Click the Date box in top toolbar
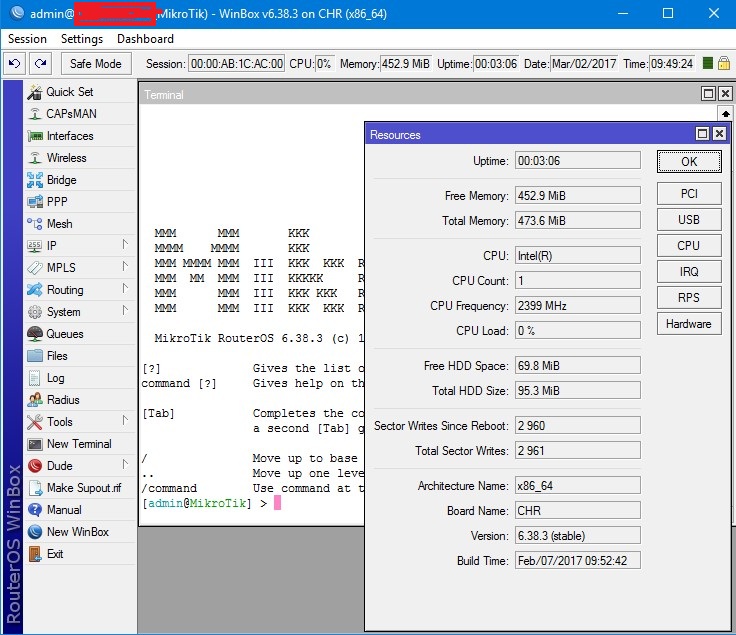The height and width of the screenshot is (635, 736). [584, 63]
